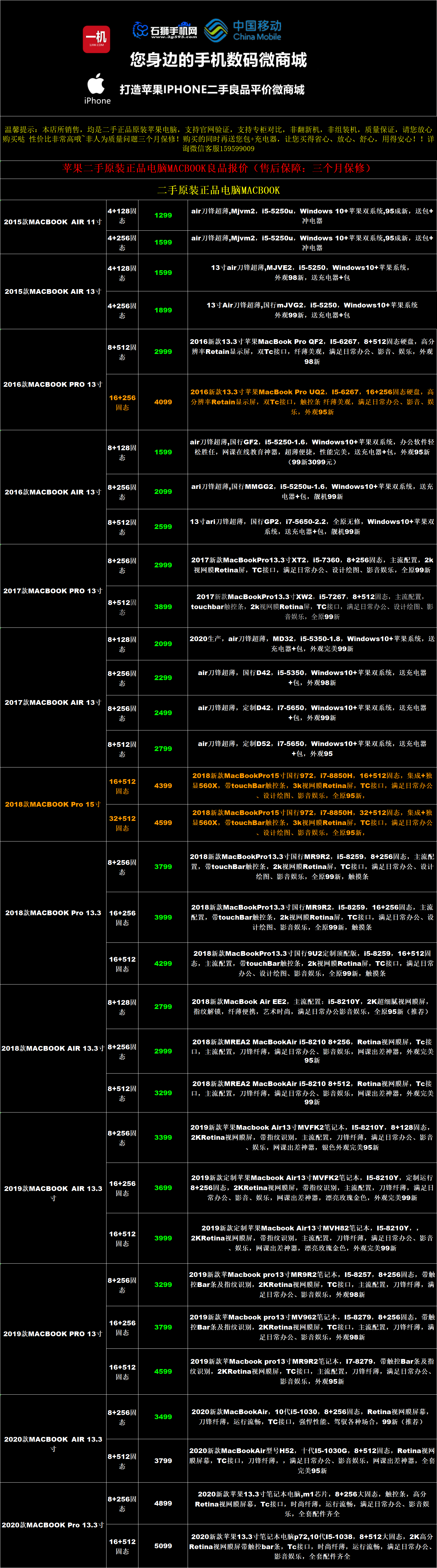Screen dimensions: 437x1568
Task: Click the MacBookPro13.3寸XW2 description
Action: click(x=312, y=607)
